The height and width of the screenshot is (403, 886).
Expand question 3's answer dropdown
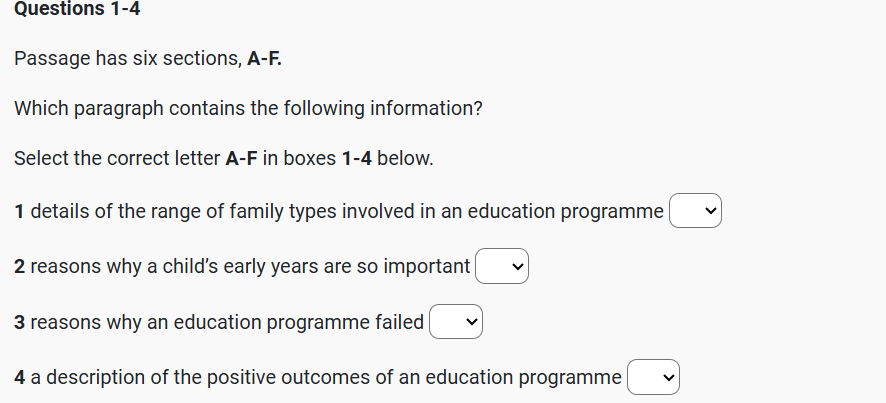[x=456, y=323]
